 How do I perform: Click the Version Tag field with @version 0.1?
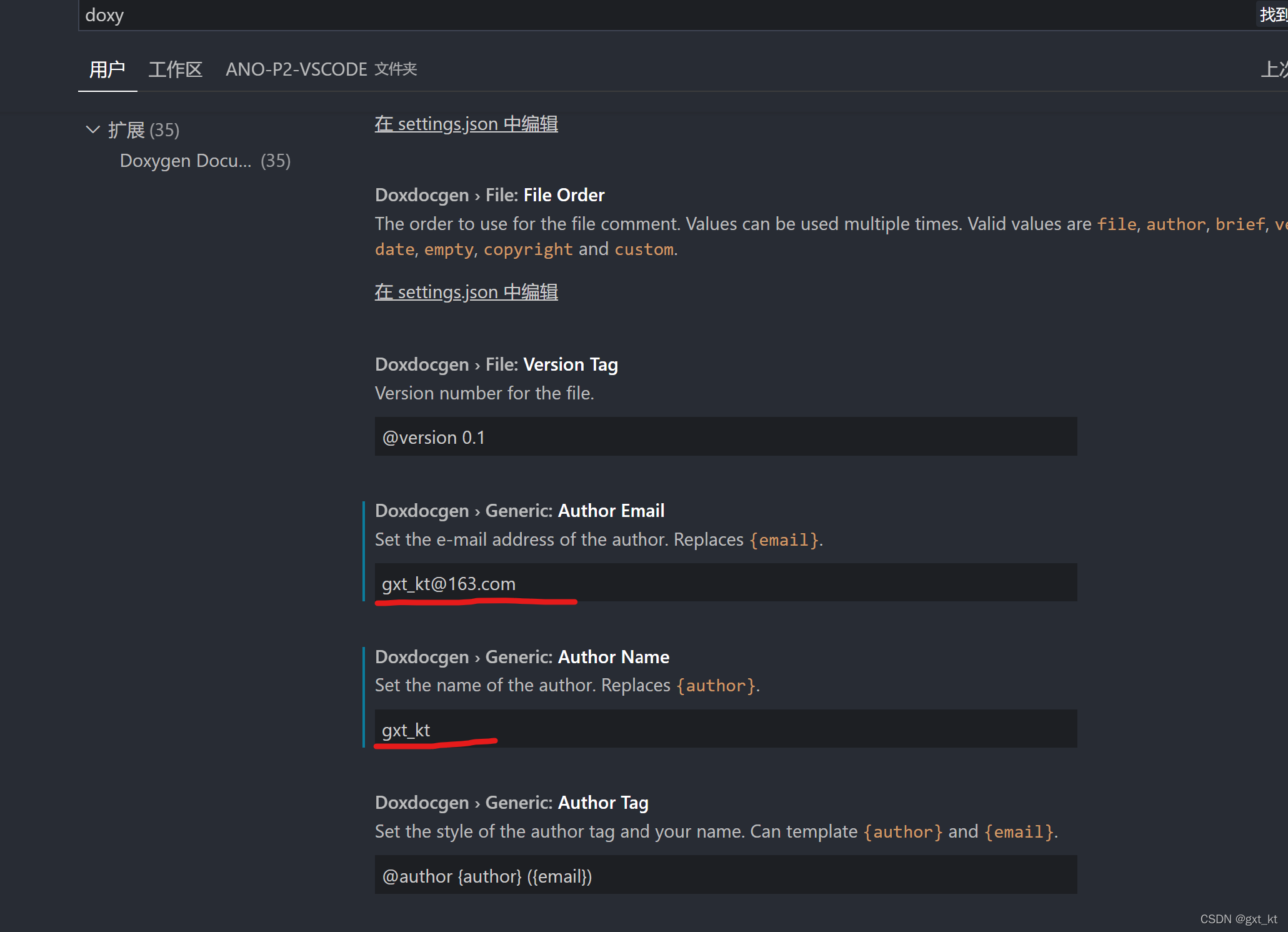coord(726,436)
